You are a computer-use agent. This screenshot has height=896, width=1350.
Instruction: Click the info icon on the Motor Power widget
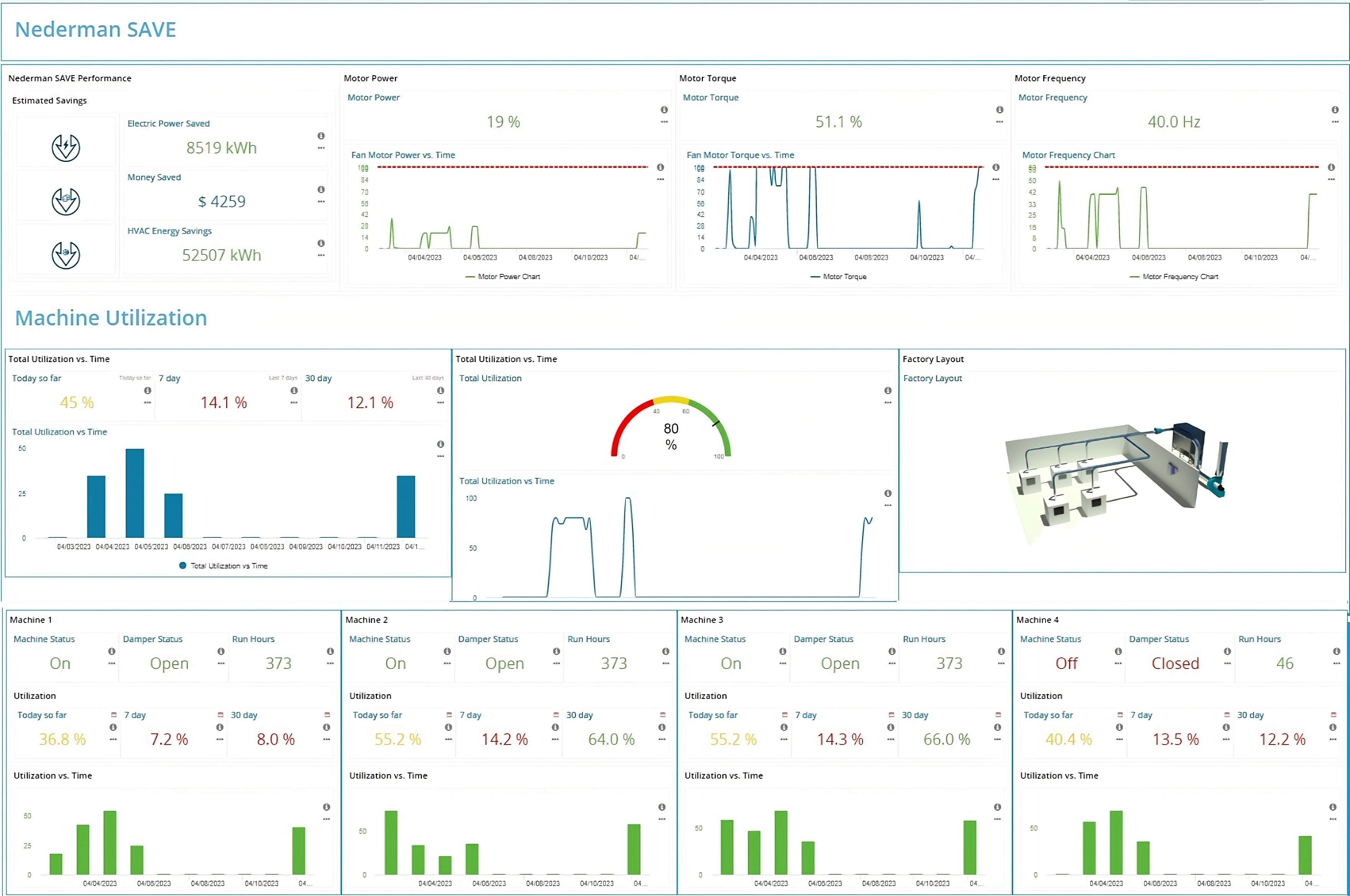pos(664,109)
